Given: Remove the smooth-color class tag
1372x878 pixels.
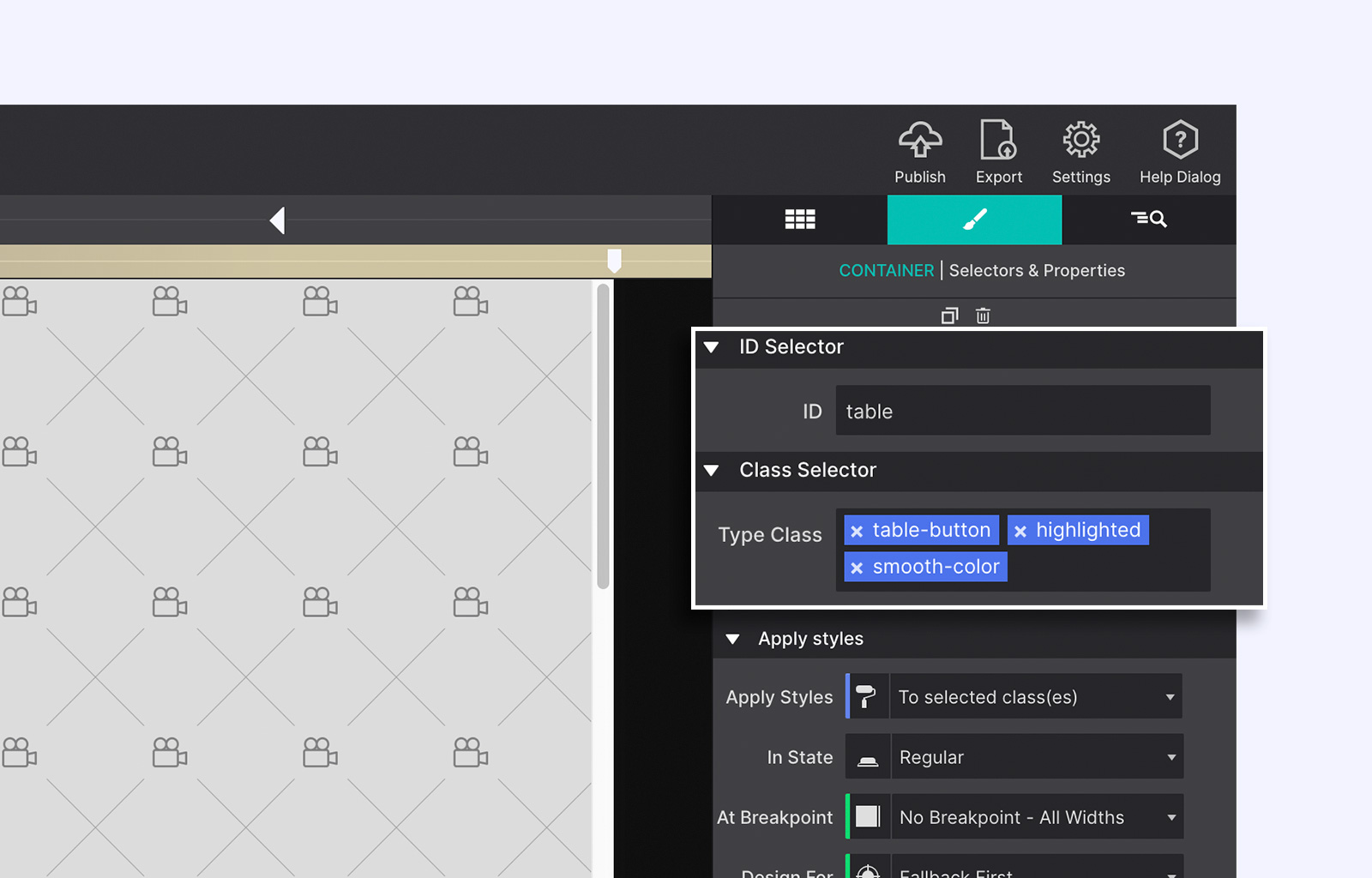Looking at the screenshot, I should 857,568.
